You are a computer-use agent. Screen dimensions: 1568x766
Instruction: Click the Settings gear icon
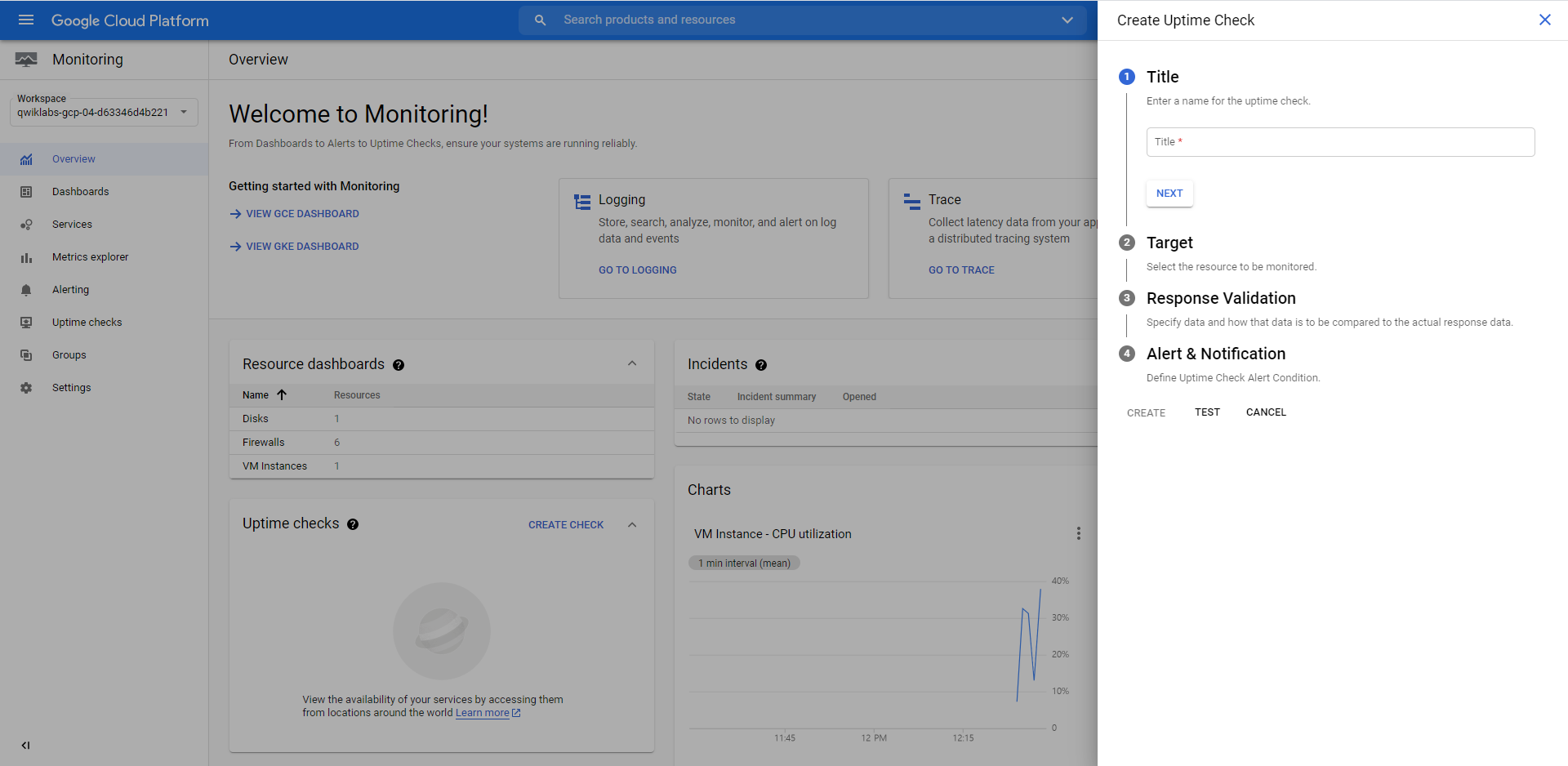(x=26, y=388)
